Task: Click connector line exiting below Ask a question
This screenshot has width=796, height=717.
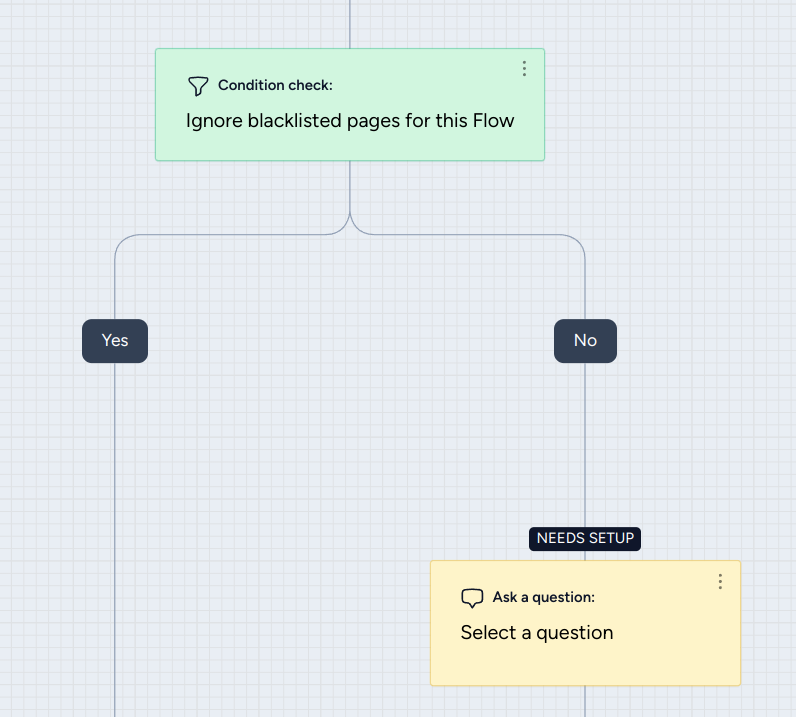Action: tap(585, 702)
